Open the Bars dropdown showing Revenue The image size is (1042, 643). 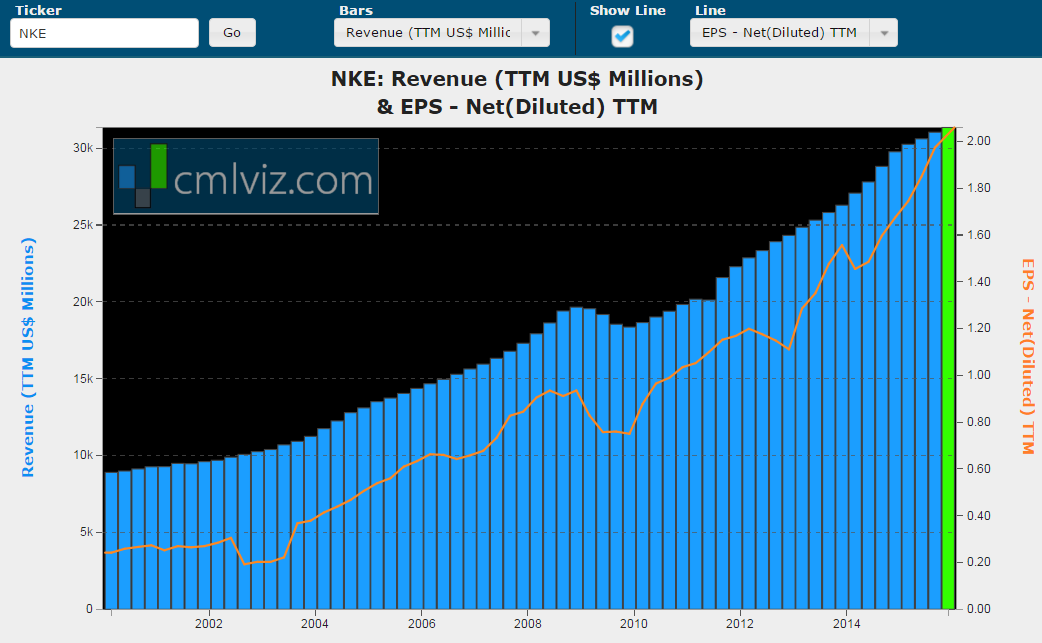coord(441,33)
